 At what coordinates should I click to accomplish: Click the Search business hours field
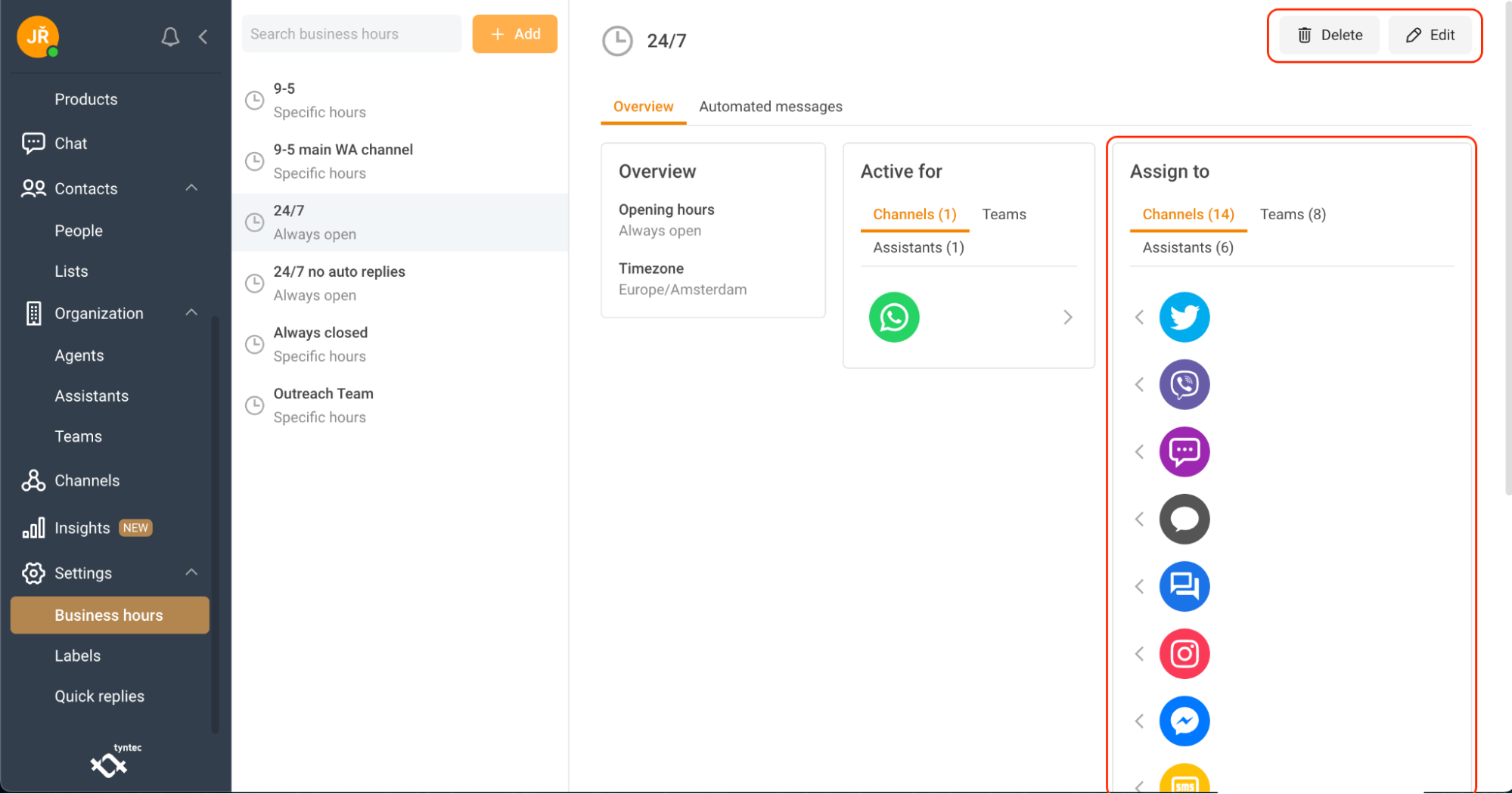click(x=352, y=34)
